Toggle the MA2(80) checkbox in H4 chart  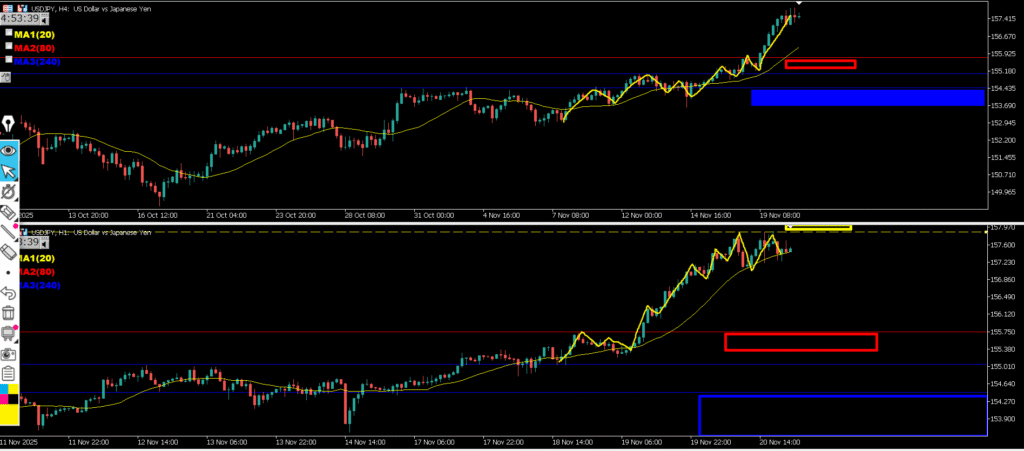tap(8, 46)
